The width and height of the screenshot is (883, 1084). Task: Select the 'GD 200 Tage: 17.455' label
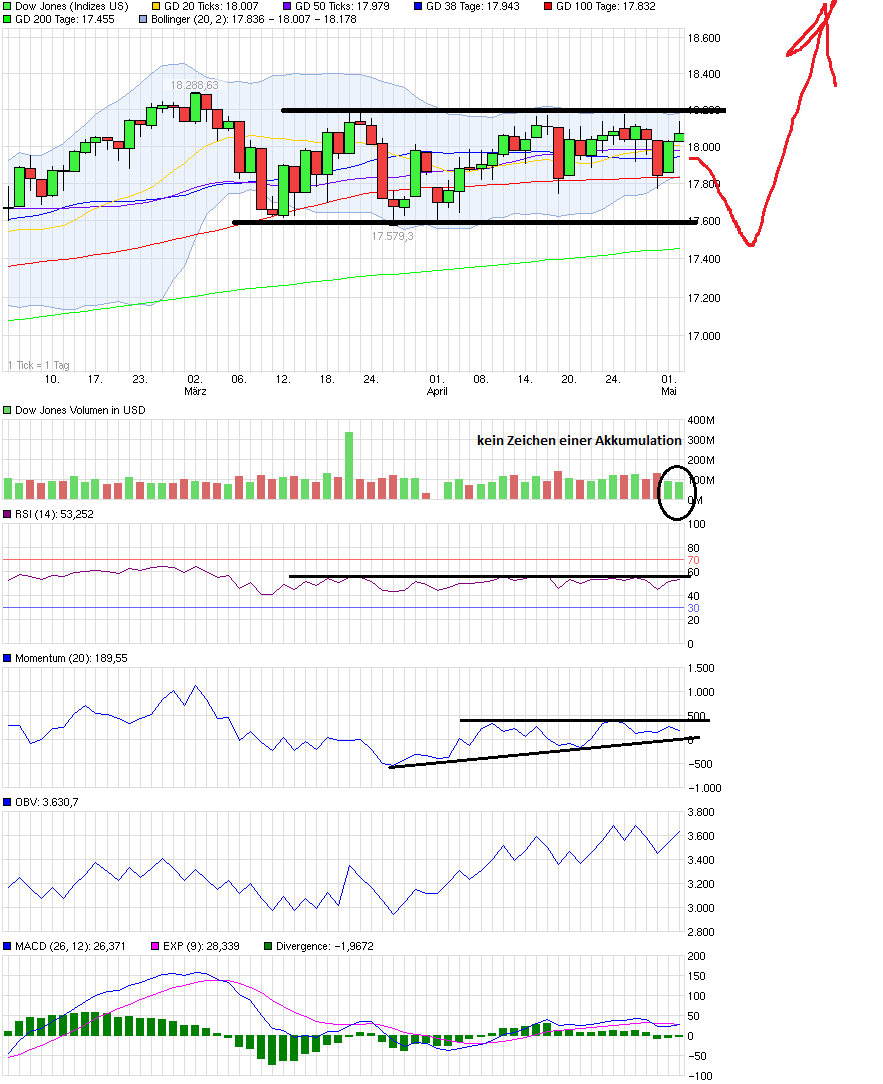tap(65, 19)
